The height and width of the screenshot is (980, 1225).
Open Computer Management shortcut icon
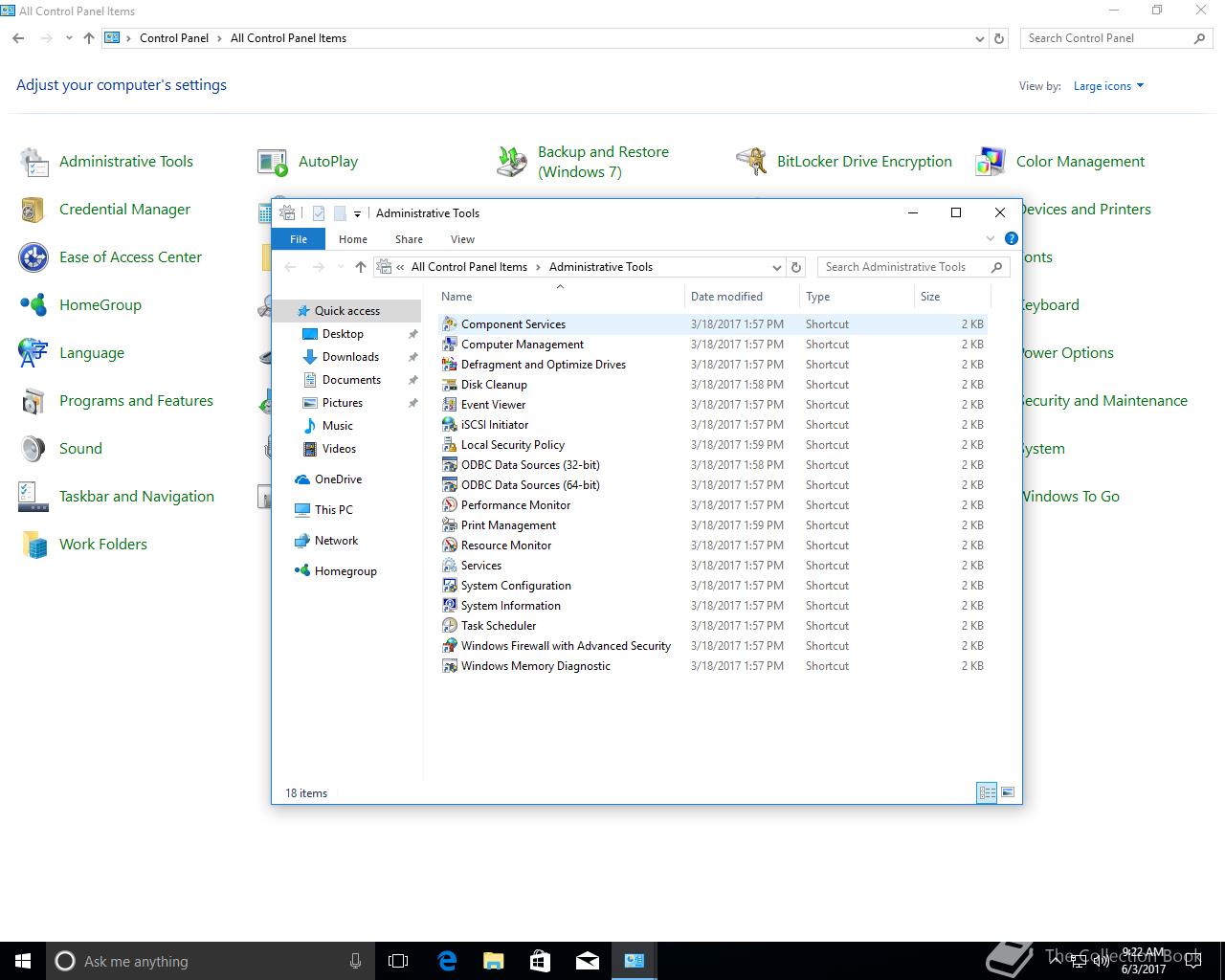click(449, 345)
